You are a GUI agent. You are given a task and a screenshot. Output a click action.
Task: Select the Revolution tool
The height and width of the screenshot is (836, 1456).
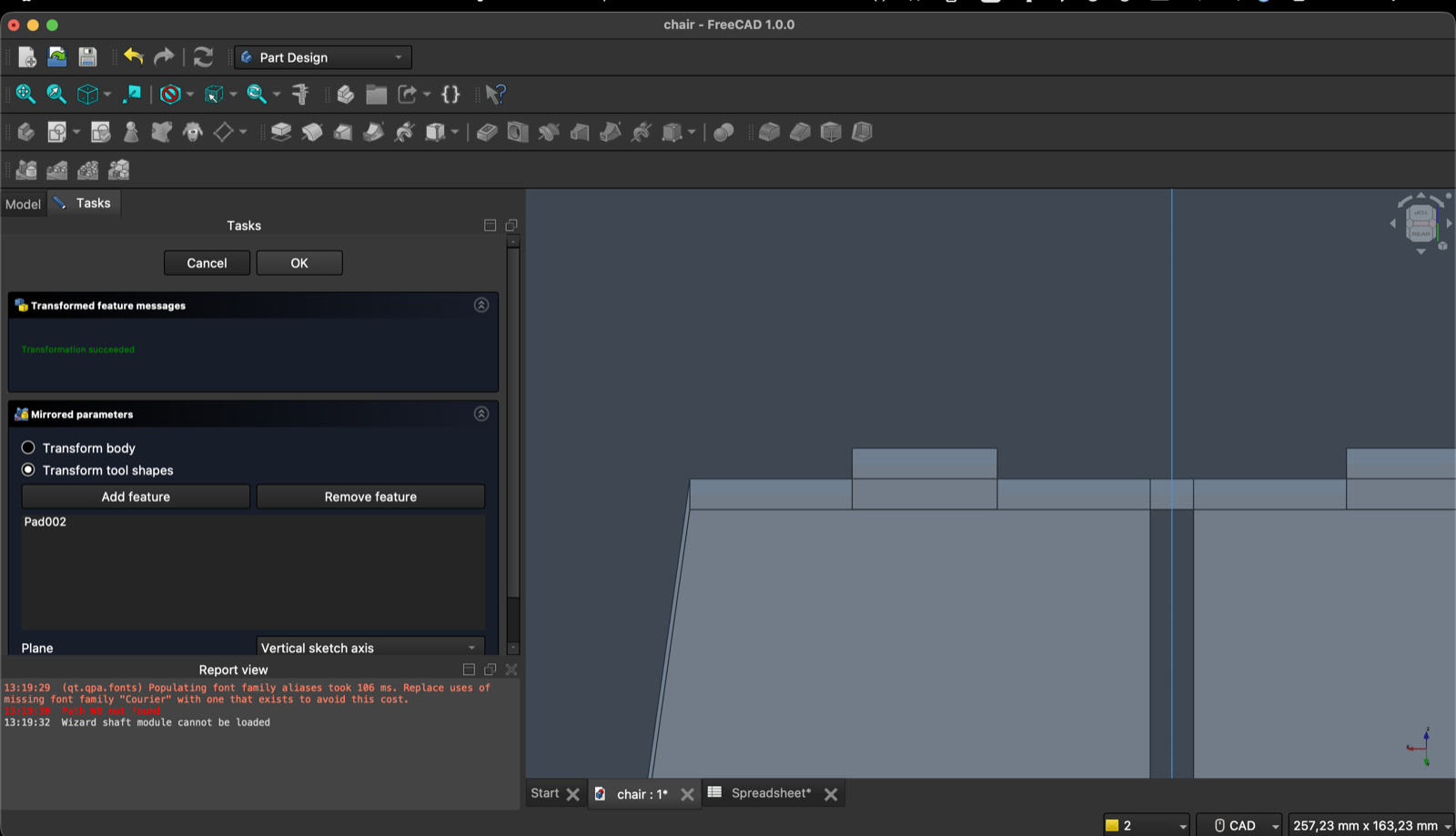coord(312,133)
